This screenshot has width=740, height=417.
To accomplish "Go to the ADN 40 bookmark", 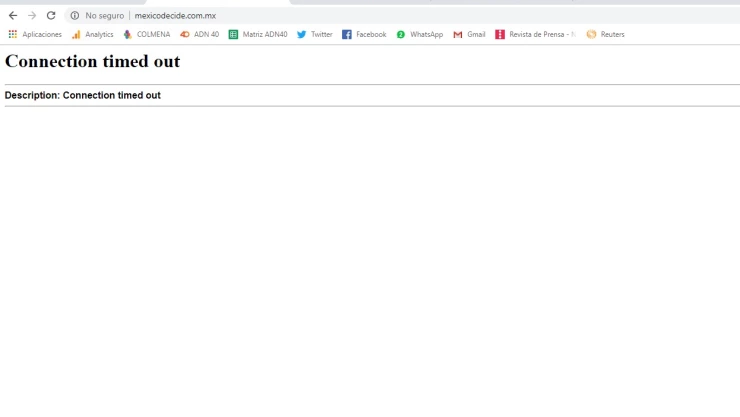I will (x=199, y=34).
